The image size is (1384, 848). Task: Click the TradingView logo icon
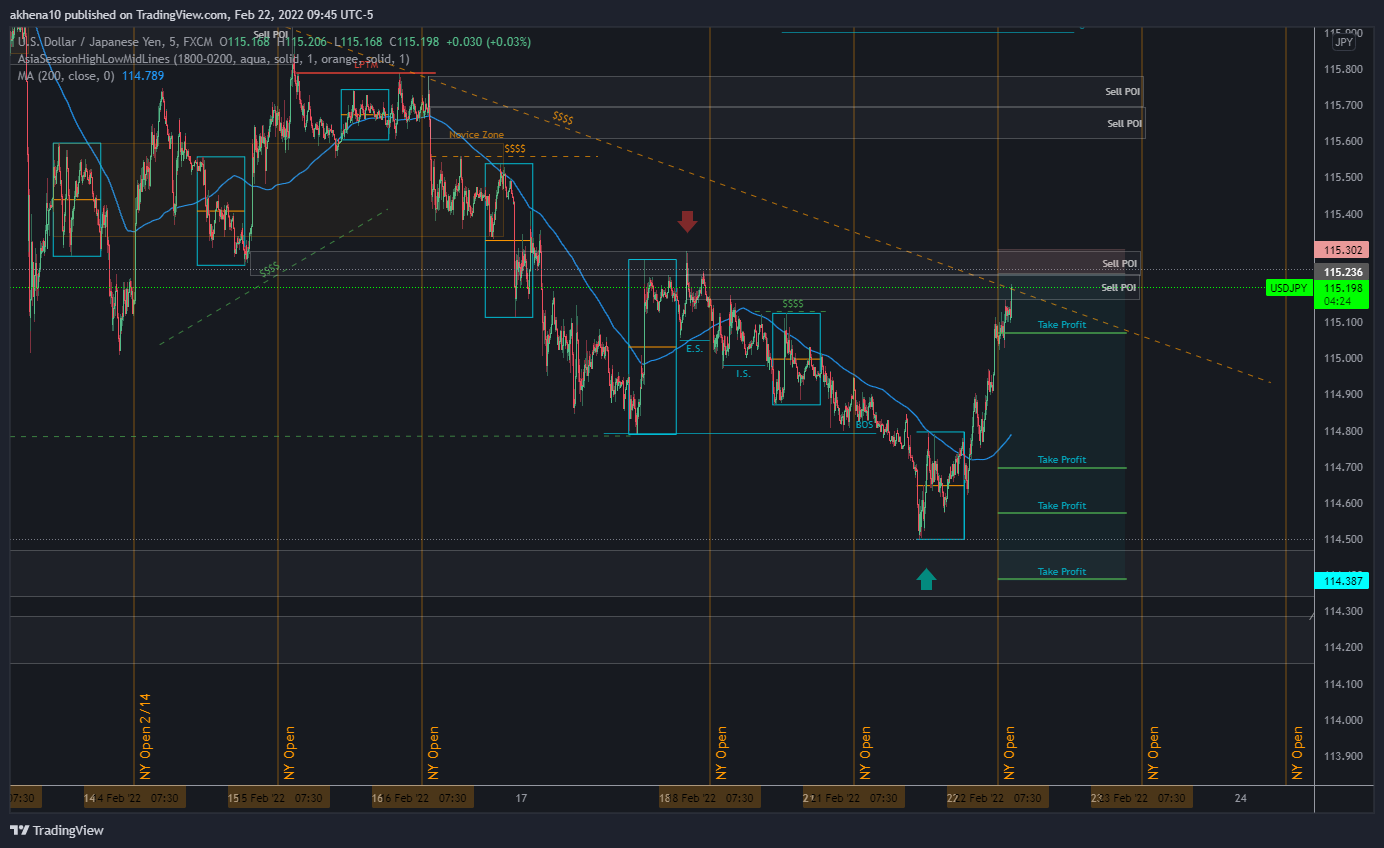tap(19, 830)
